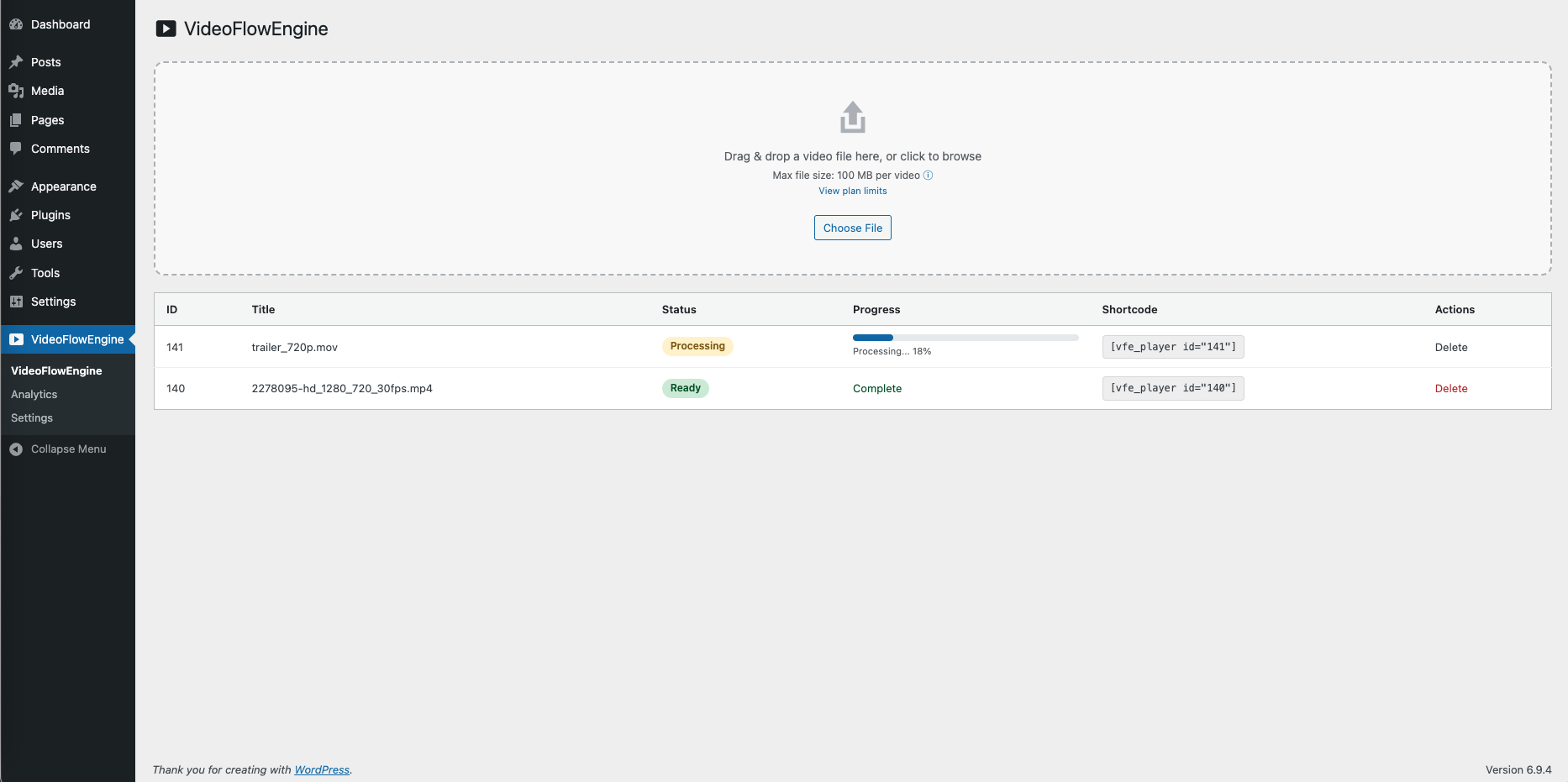Click the upload arrow icon in drop zone
Image resolution: width=1568 pixels, height=782 pixels.
tap(852, 117)
